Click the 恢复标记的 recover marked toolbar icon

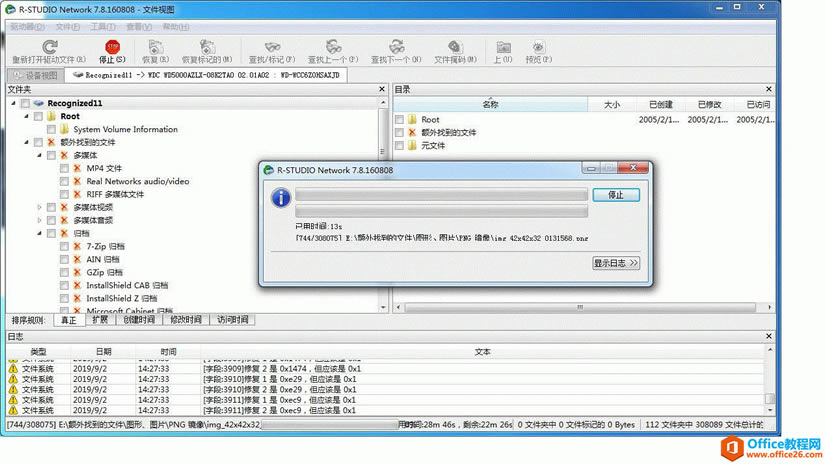coord(207,47)
